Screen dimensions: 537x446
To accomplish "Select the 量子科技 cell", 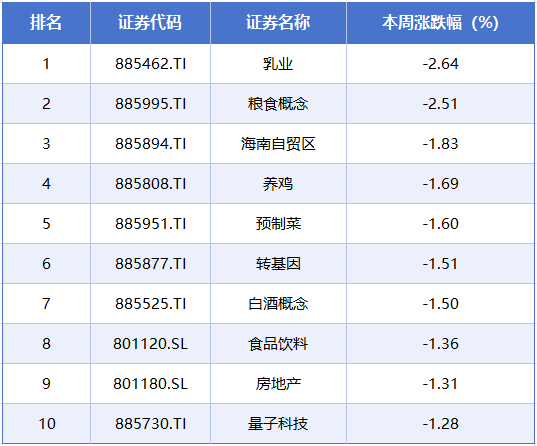I will pyautogui.click(x=278, y=424).
